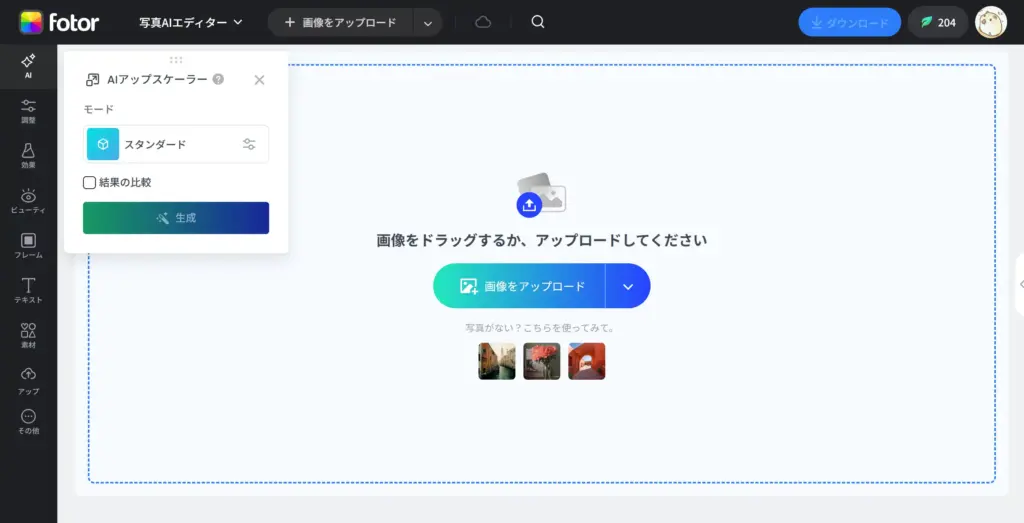Select the red flowers sample photo

coord(541,361)
